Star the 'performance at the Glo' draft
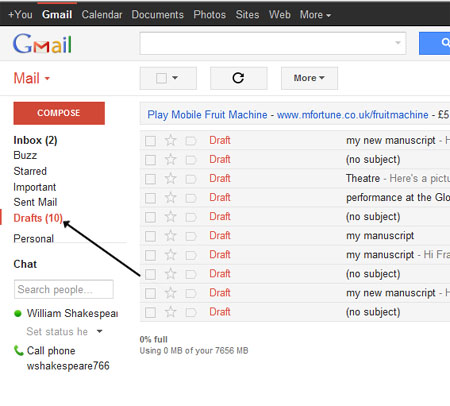The image size is (450, 406). (170, 198)
